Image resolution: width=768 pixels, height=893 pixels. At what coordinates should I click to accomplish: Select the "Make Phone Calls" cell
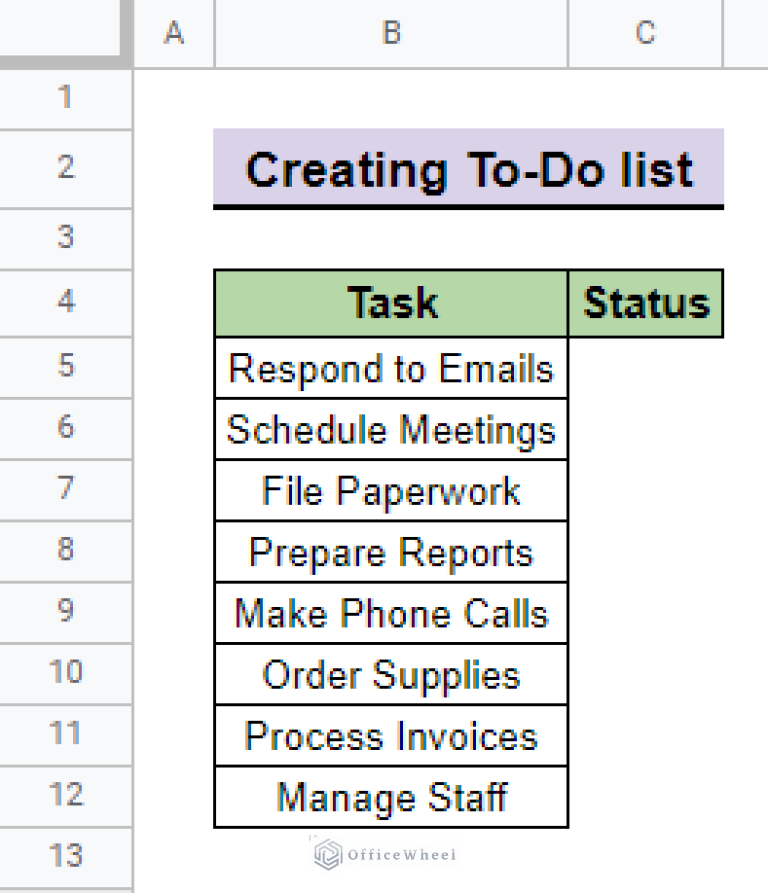(391, 613)
